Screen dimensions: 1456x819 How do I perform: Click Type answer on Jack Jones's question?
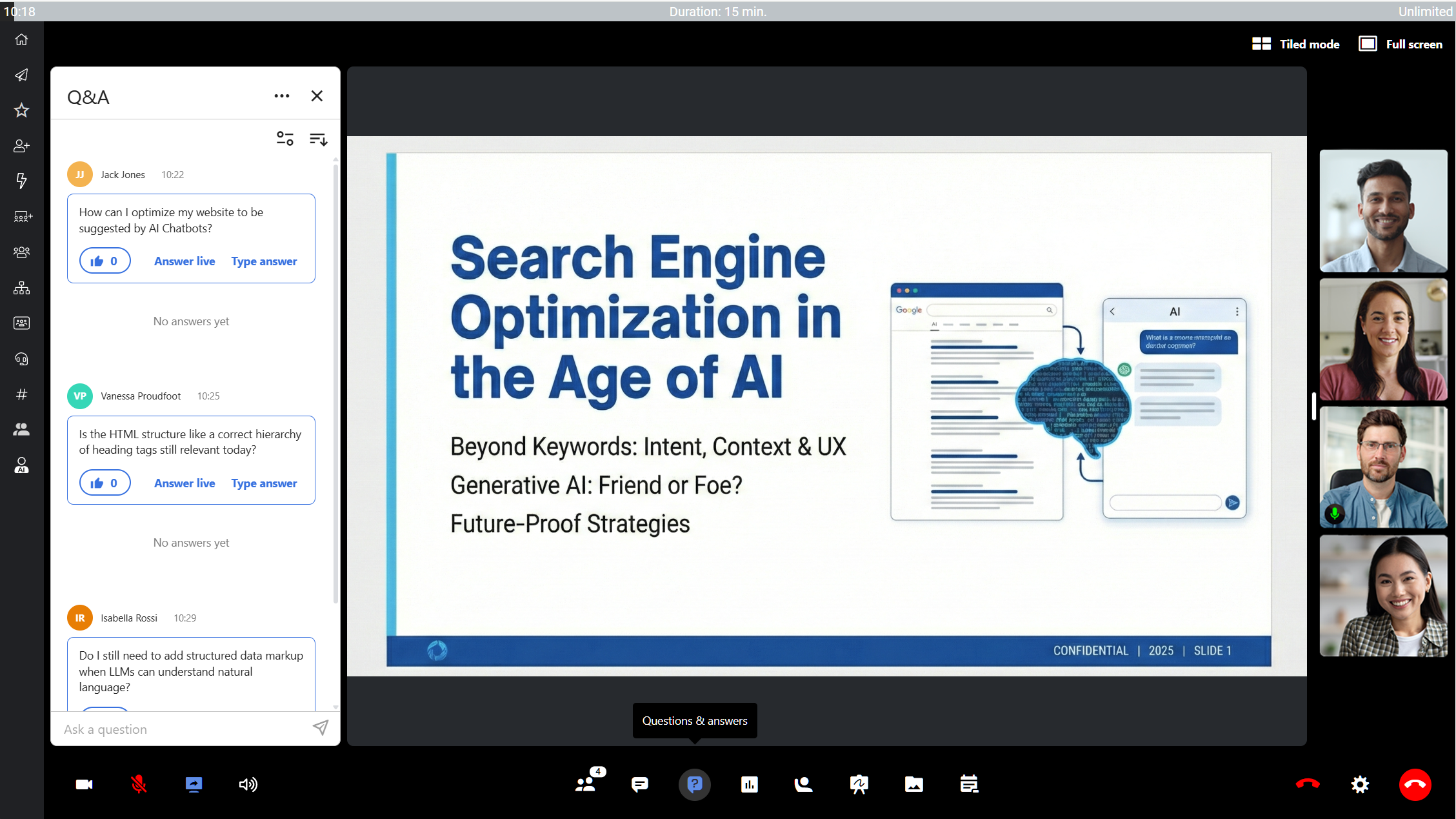(264, 261)
